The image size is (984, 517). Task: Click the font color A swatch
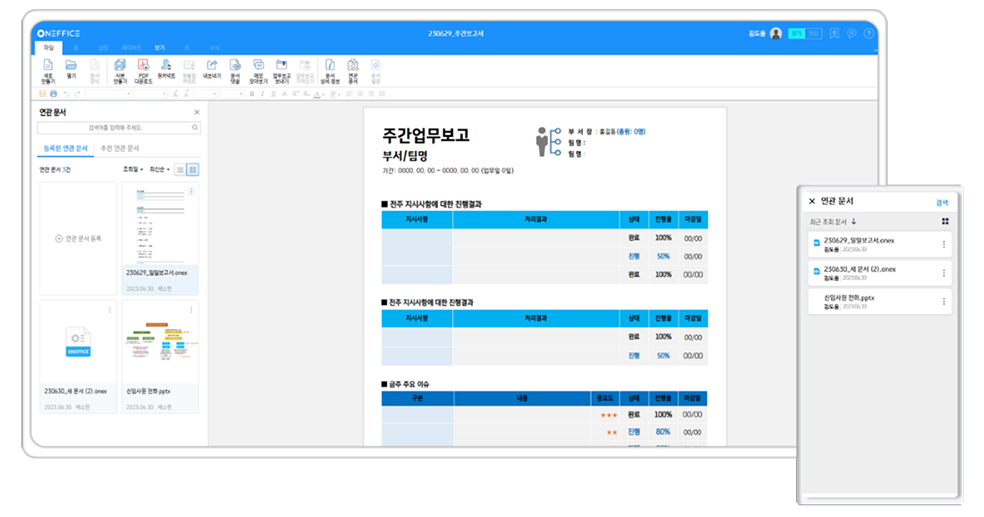point(317,94)
